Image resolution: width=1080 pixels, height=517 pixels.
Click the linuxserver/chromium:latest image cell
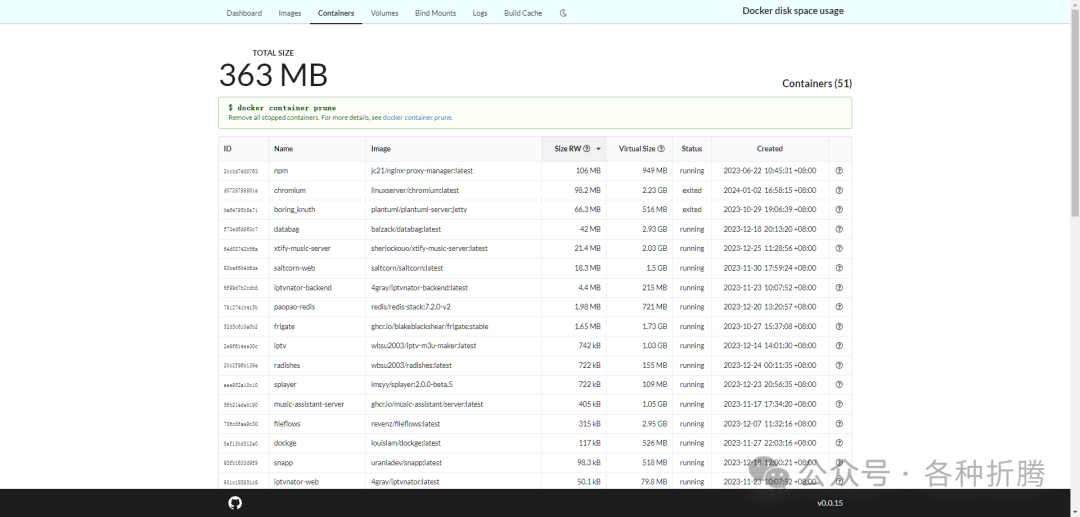point(454,190)
